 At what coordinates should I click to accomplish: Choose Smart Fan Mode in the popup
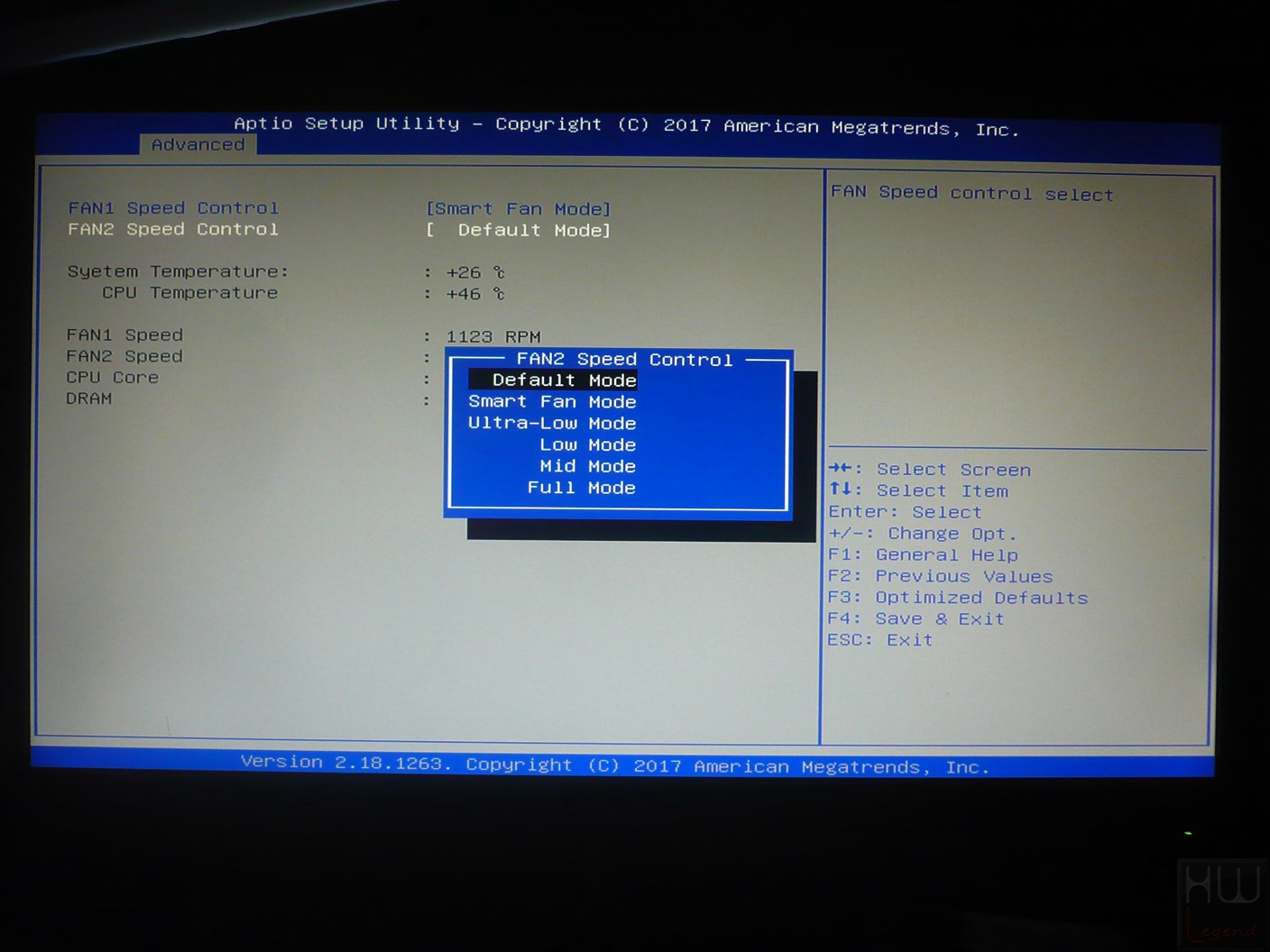(552, 402)
